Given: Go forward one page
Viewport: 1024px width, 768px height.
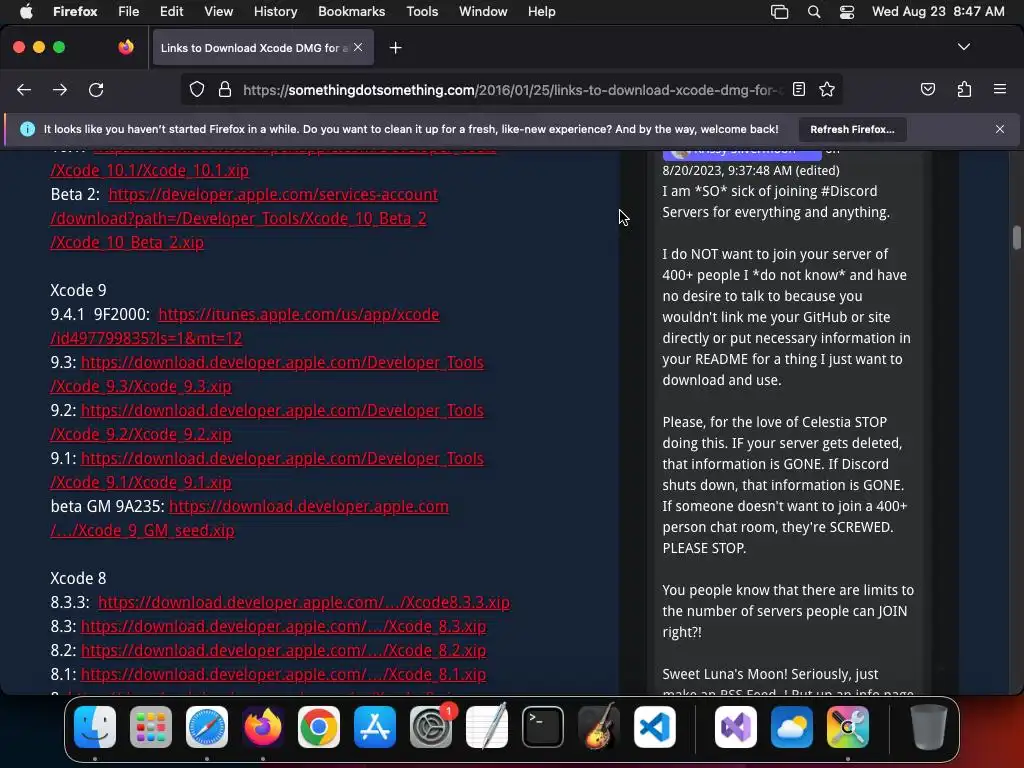Looking at the screenshot, I should click(x=60, y=89).
